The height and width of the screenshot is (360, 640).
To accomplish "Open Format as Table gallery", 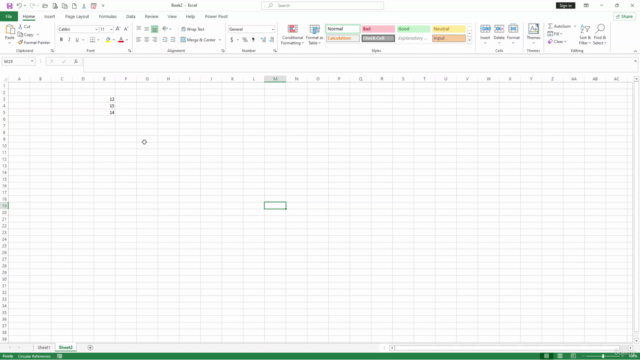I will [x=314, y=35].
